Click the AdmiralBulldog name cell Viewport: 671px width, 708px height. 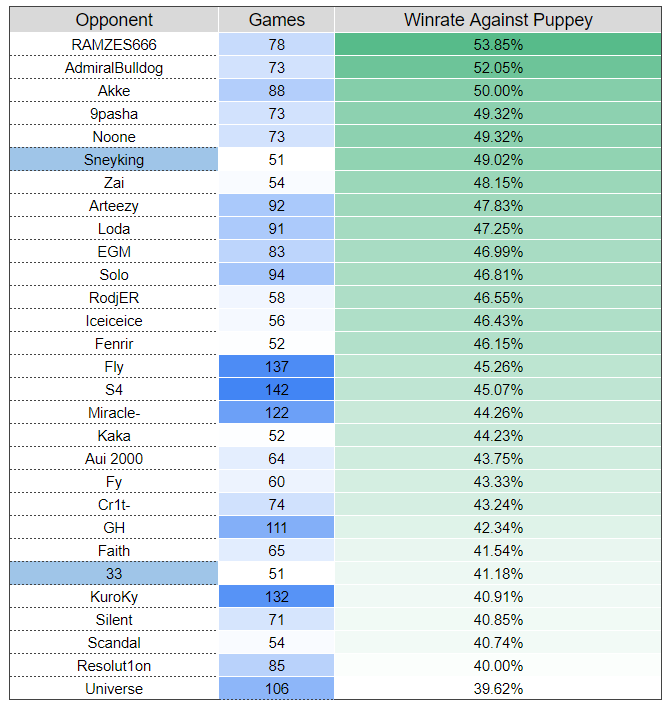coord(114,68)
